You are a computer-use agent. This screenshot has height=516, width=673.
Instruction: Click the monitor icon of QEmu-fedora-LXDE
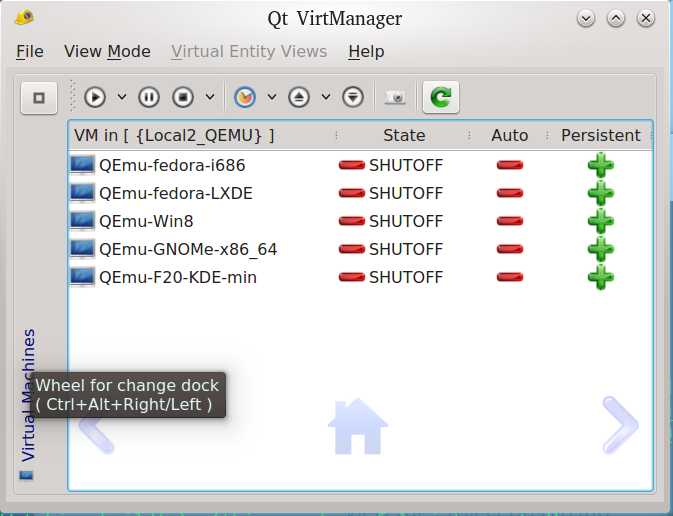(82, 193)
